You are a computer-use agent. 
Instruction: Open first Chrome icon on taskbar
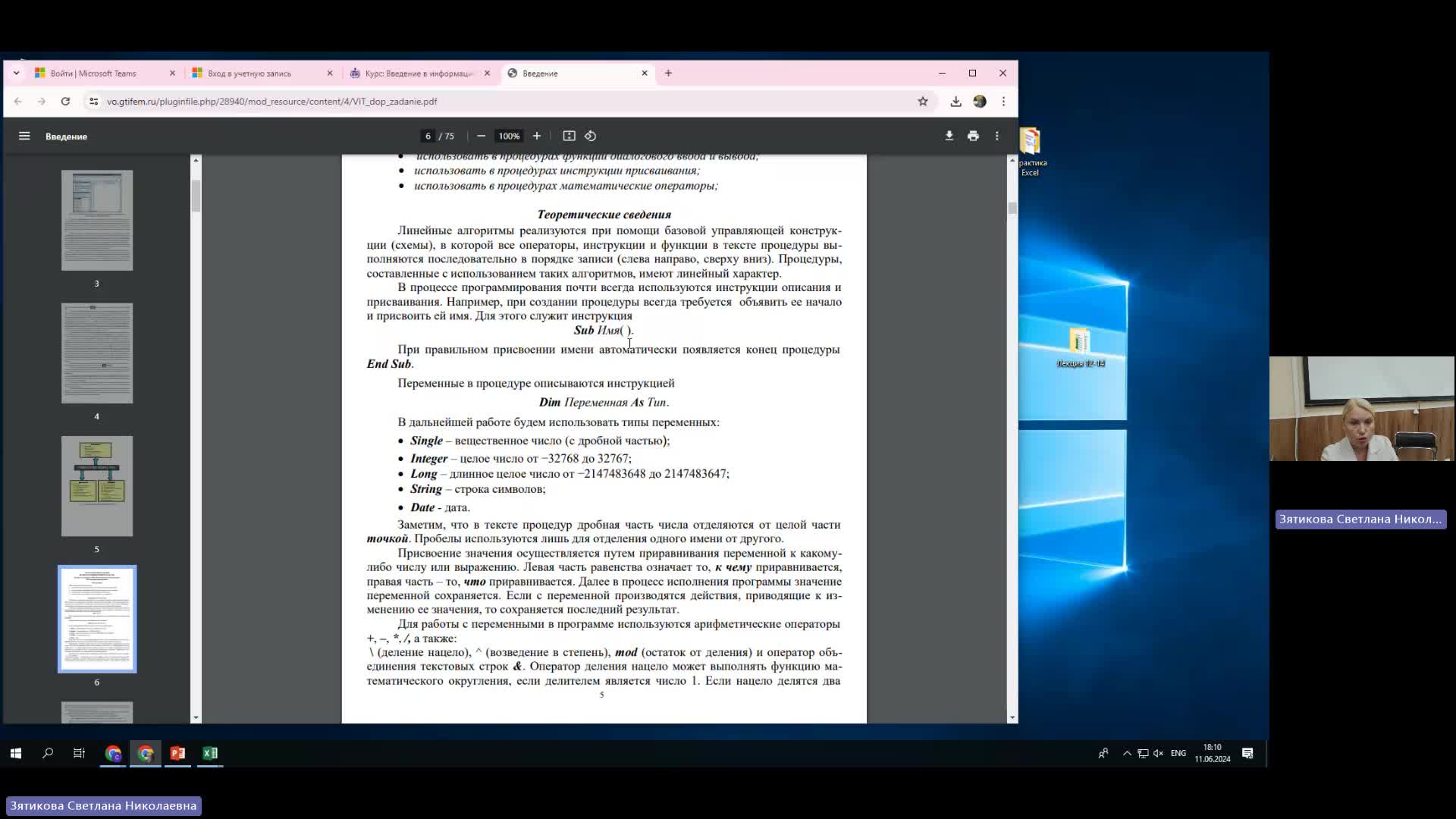tap(113, 753)
